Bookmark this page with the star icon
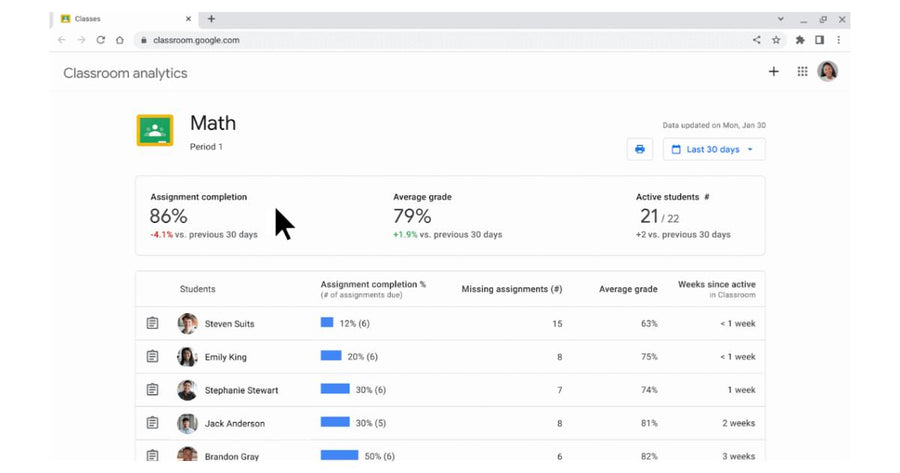Screen dimensions: 900x473 point(776,40)
